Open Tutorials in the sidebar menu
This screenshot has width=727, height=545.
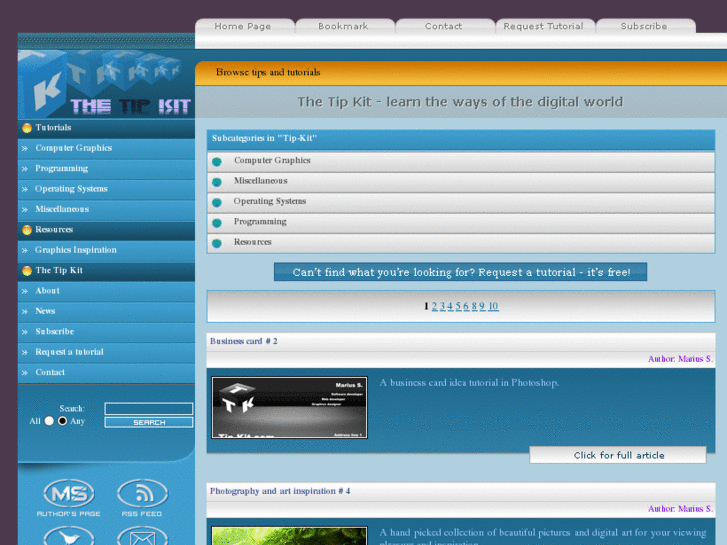pyautogui.click(x=53, y=128)
